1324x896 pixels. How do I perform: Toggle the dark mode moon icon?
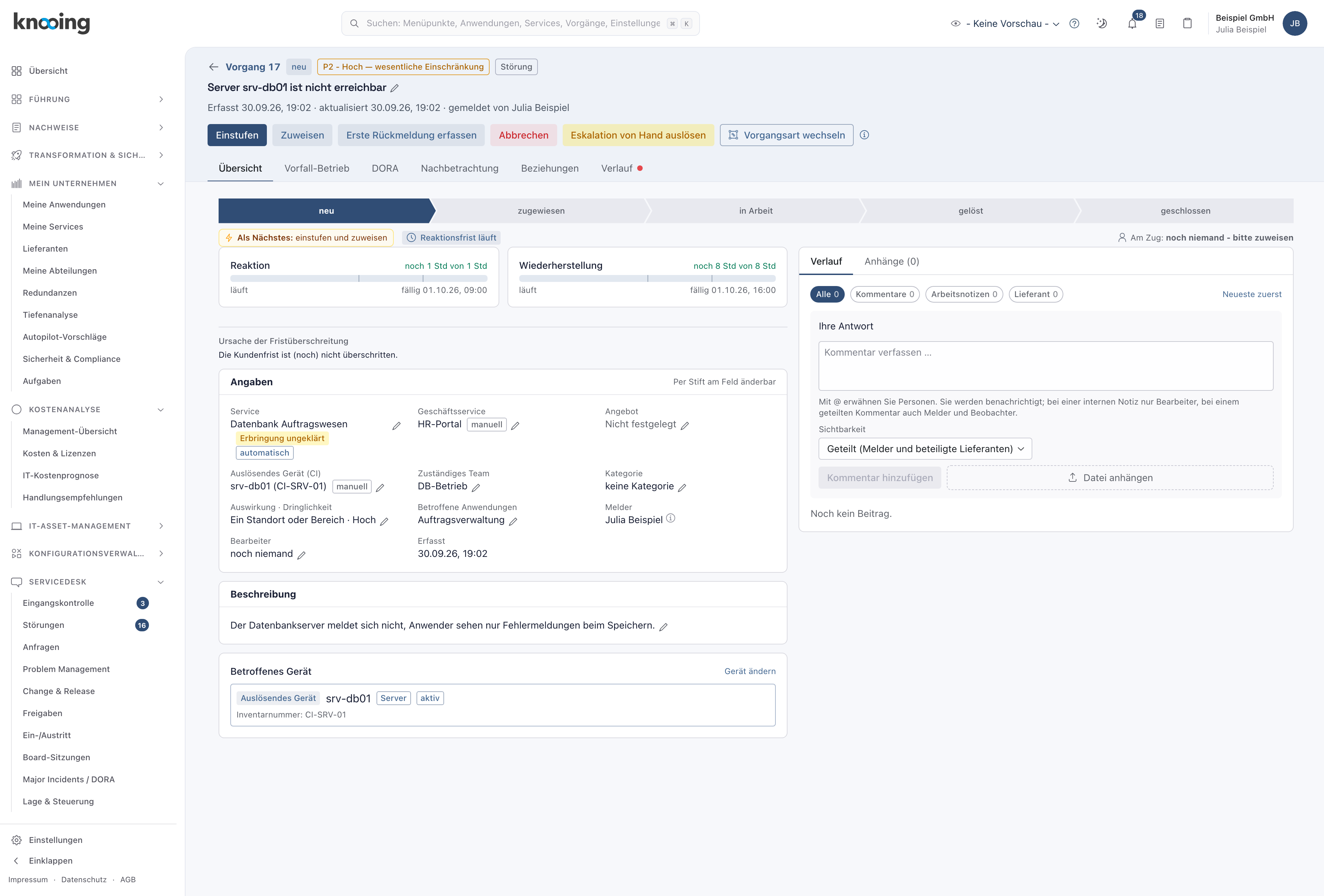(x=1102, y=23)
